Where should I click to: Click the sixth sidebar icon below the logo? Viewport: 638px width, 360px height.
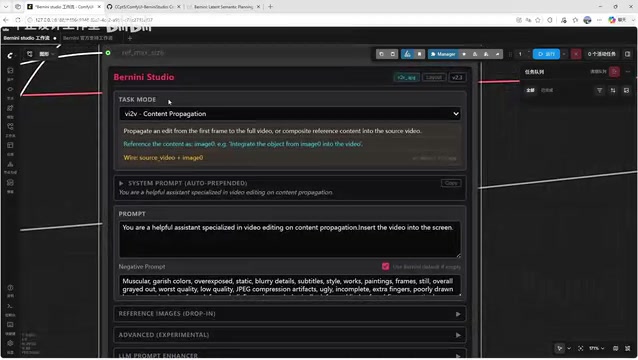pyautogui.click(x=10, y=164)
